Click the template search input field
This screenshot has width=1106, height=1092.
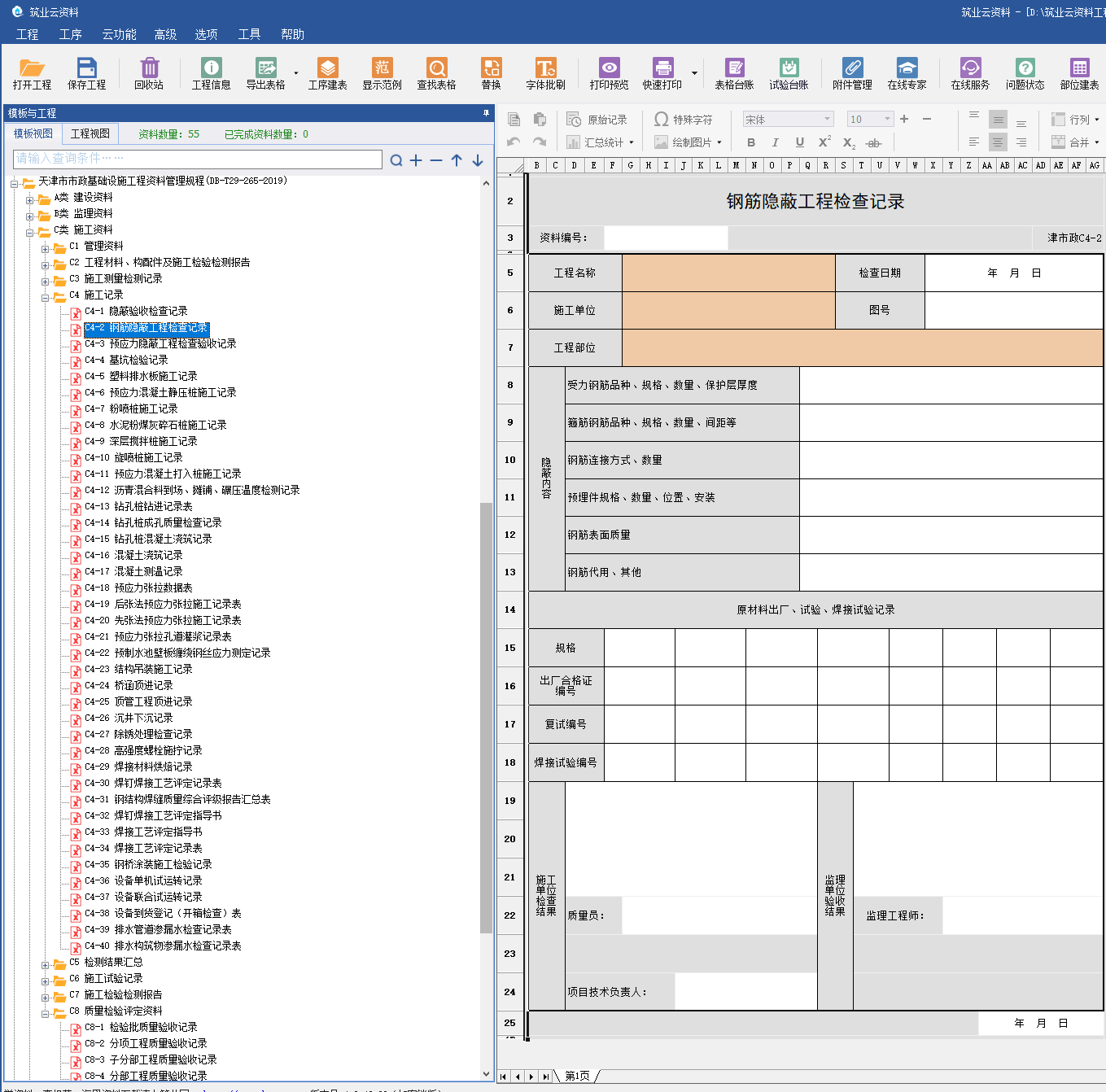coord(198,159)
